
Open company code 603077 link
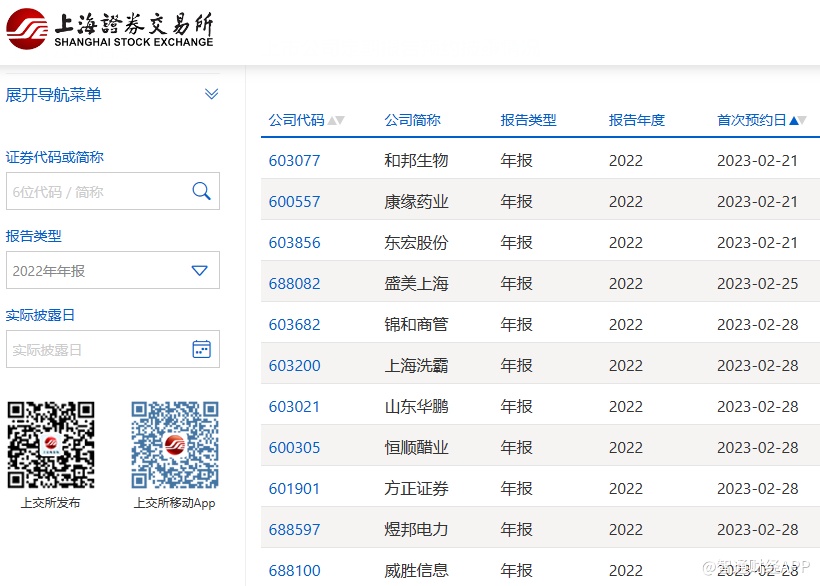294,160
